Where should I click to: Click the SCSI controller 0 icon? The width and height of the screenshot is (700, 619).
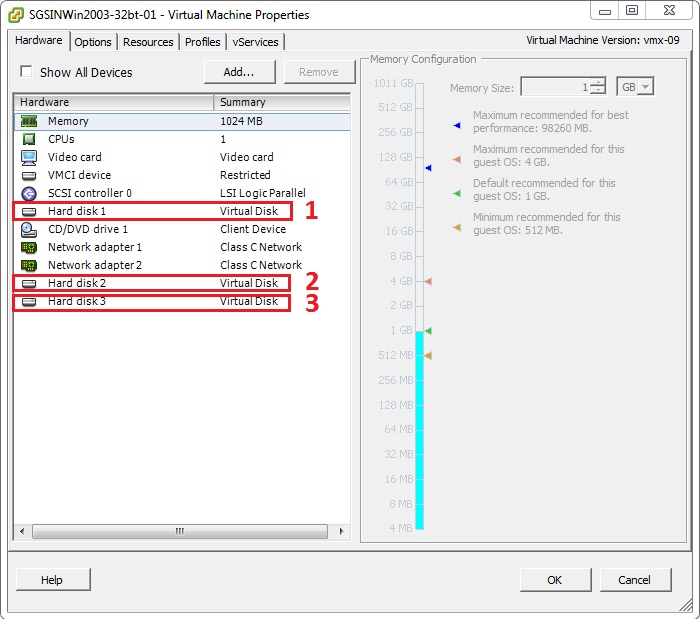29,193
